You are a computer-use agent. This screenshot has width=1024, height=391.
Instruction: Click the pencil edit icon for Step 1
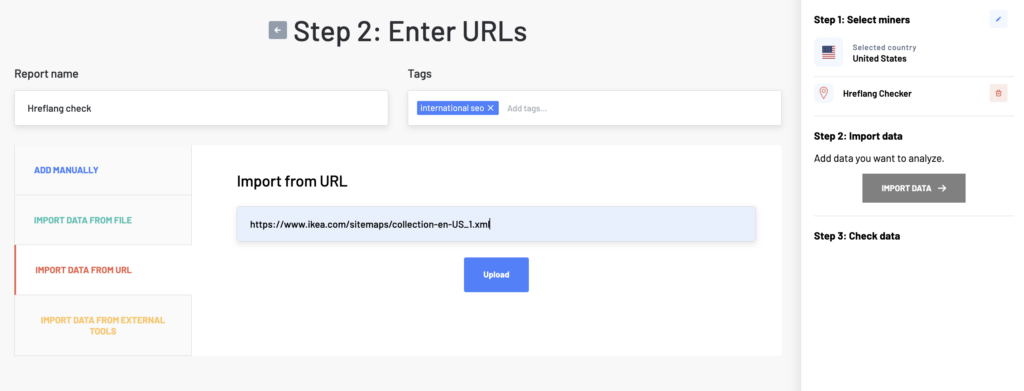[998, 20]
